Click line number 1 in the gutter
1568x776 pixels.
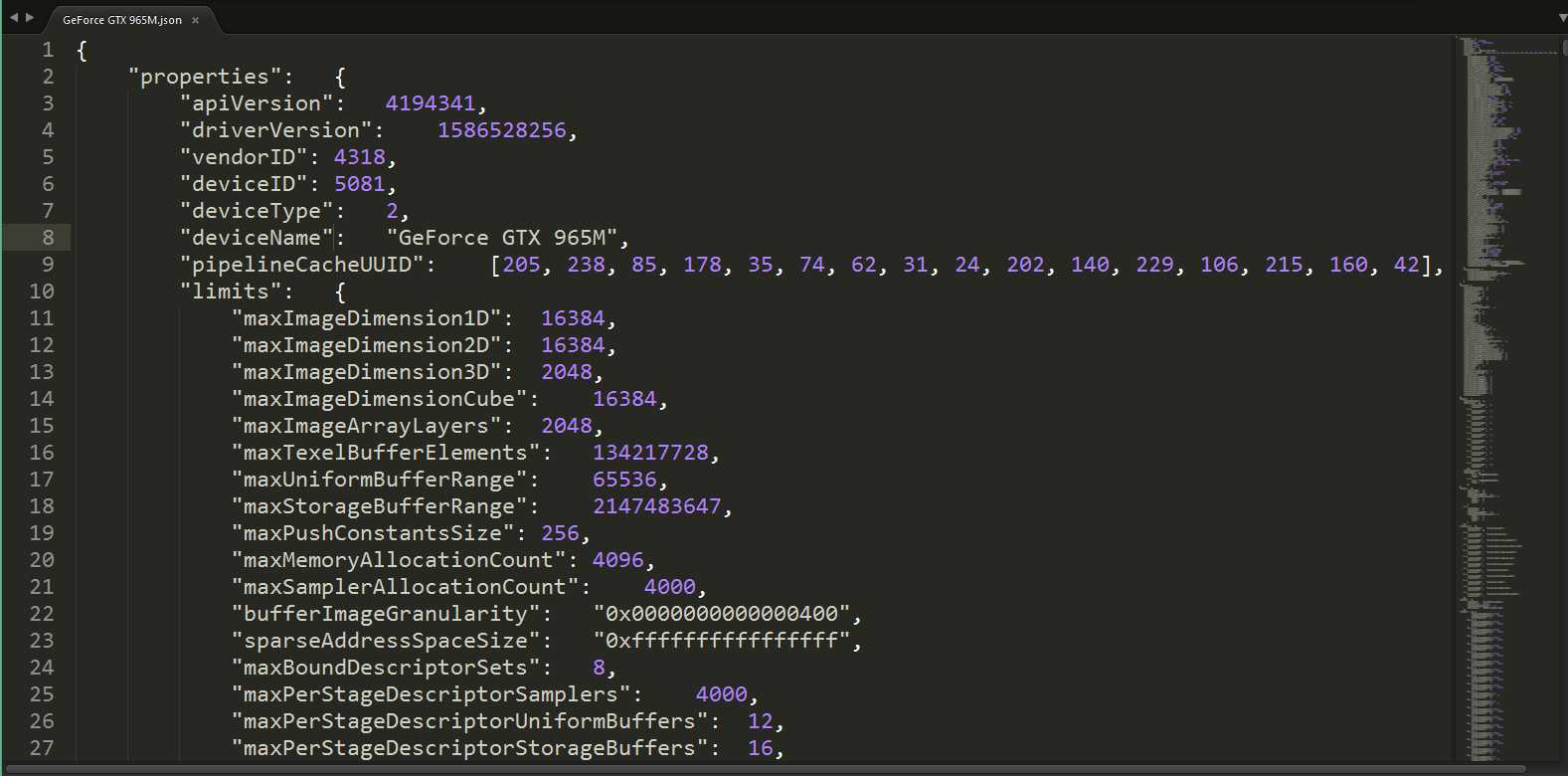click(x=47, y=50)
